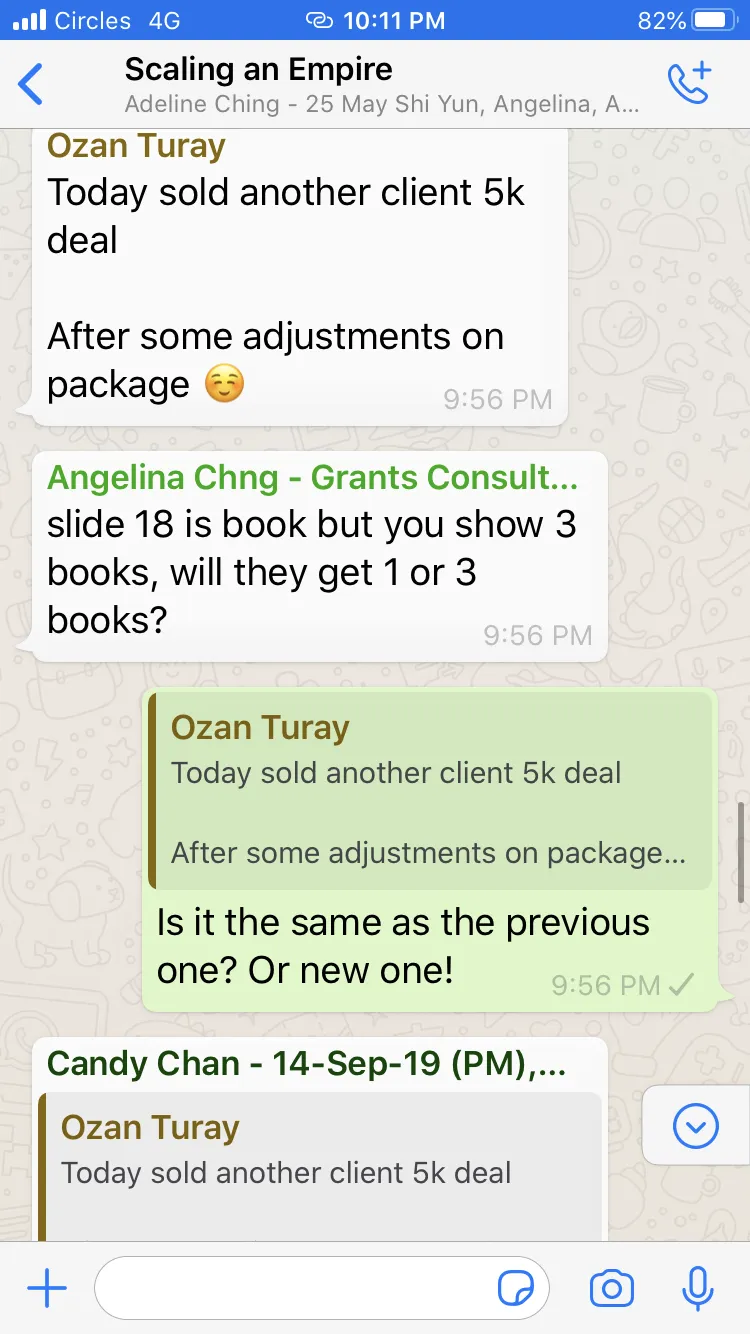Image resolution: width=750 pixels, height=1334 pixels.
Task: Tap the participants subtitle starting "Adeline Ching"
Action: coord(382,105)
